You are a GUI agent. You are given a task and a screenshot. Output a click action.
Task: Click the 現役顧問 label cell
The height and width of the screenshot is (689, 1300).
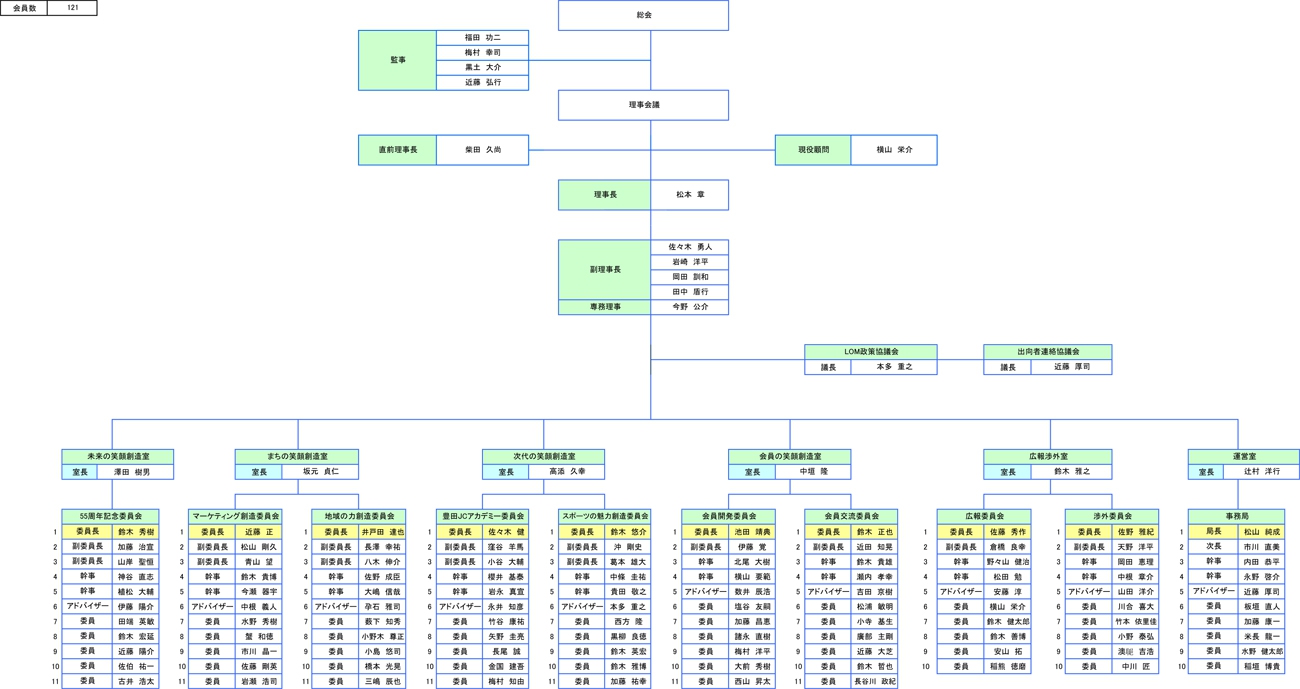click(812, 150)
